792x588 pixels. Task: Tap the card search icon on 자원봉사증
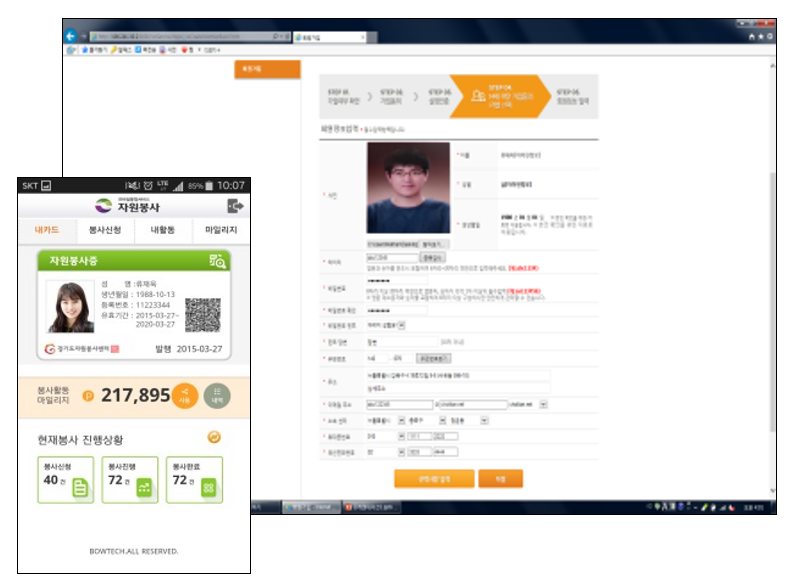[x=217, y=260]
